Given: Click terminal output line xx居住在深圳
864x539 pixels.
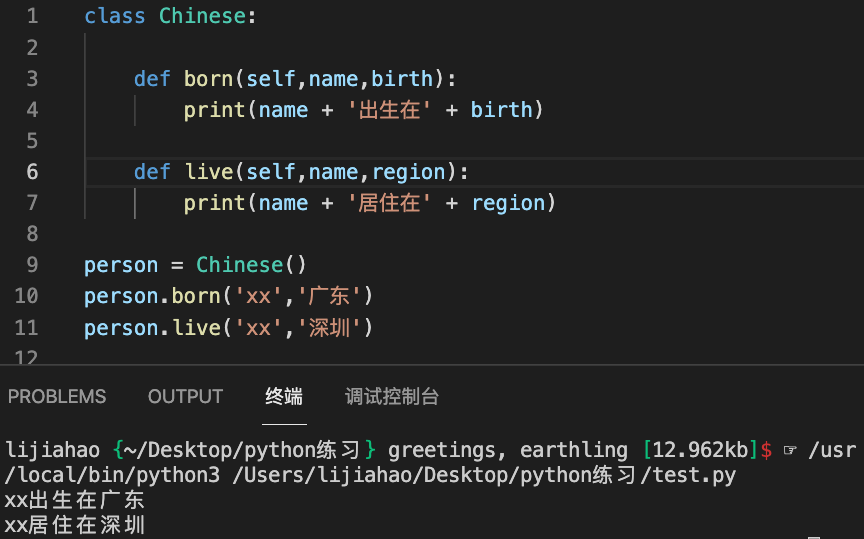Looking at the screenshot, I should coord(75,524).
